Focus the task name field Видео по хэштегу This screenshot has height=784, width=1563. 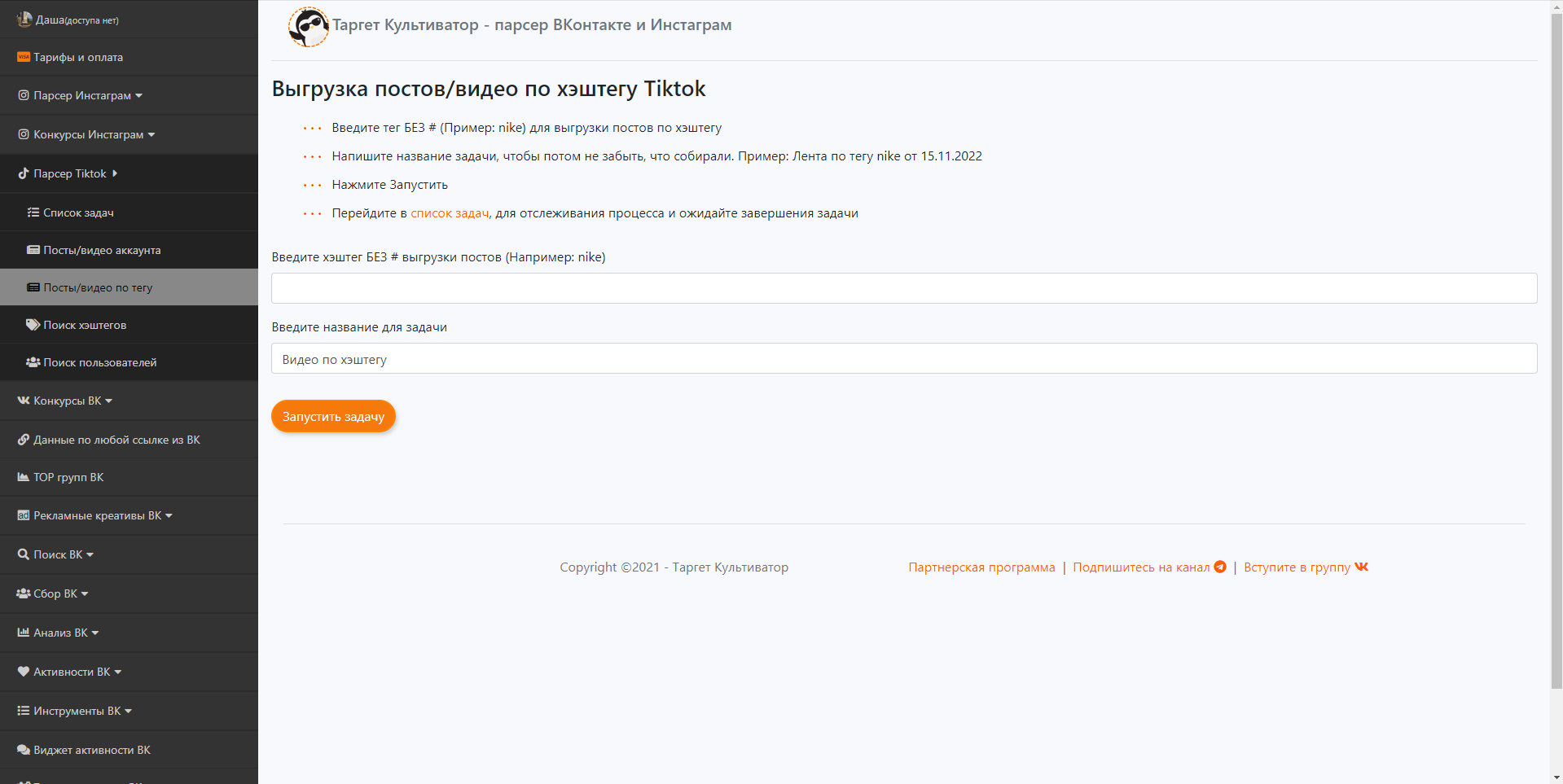coord(904,358)
